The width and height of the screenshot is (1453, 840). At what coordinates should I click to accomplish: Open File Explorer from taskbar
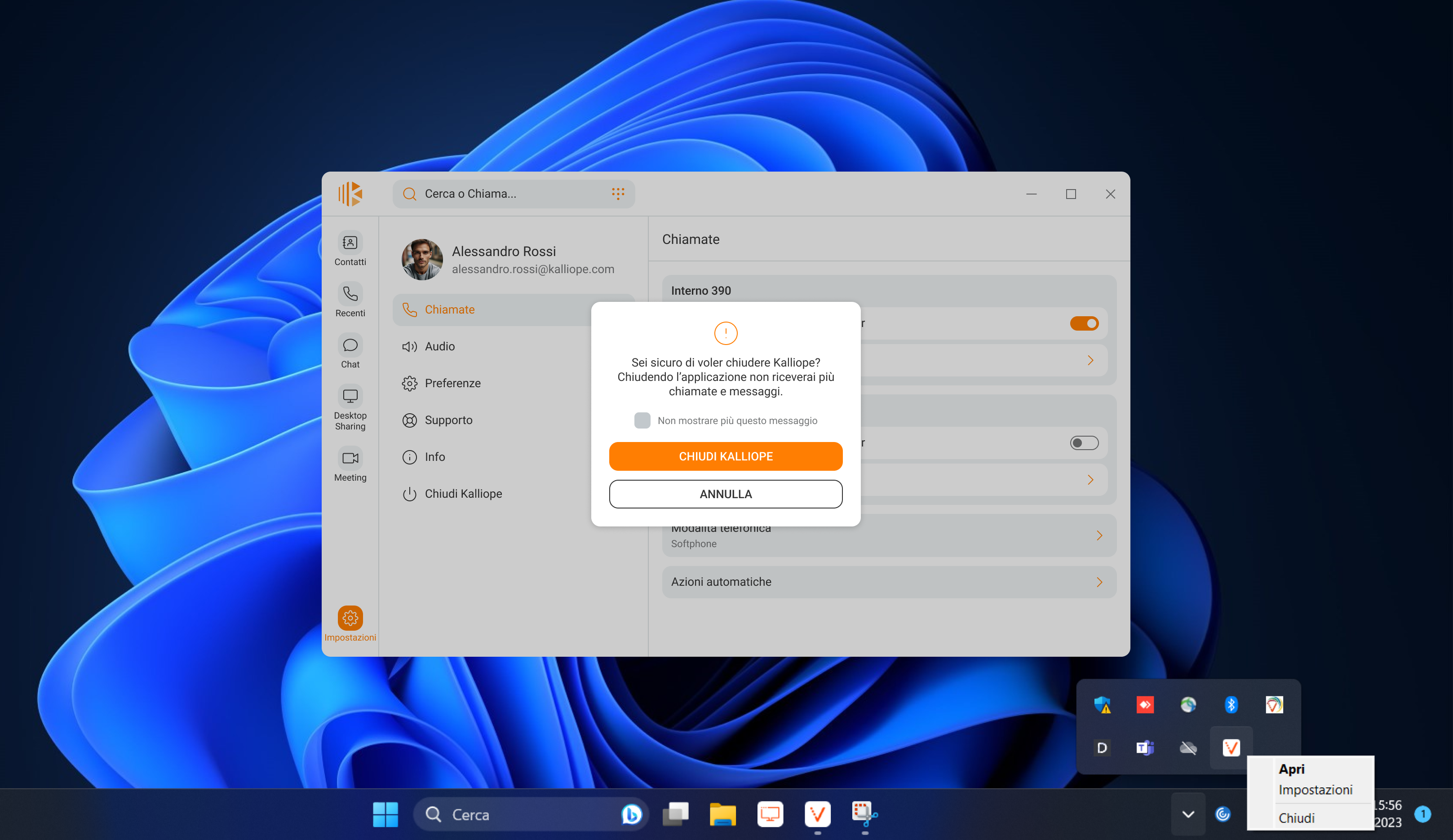(x=722, y=815)
